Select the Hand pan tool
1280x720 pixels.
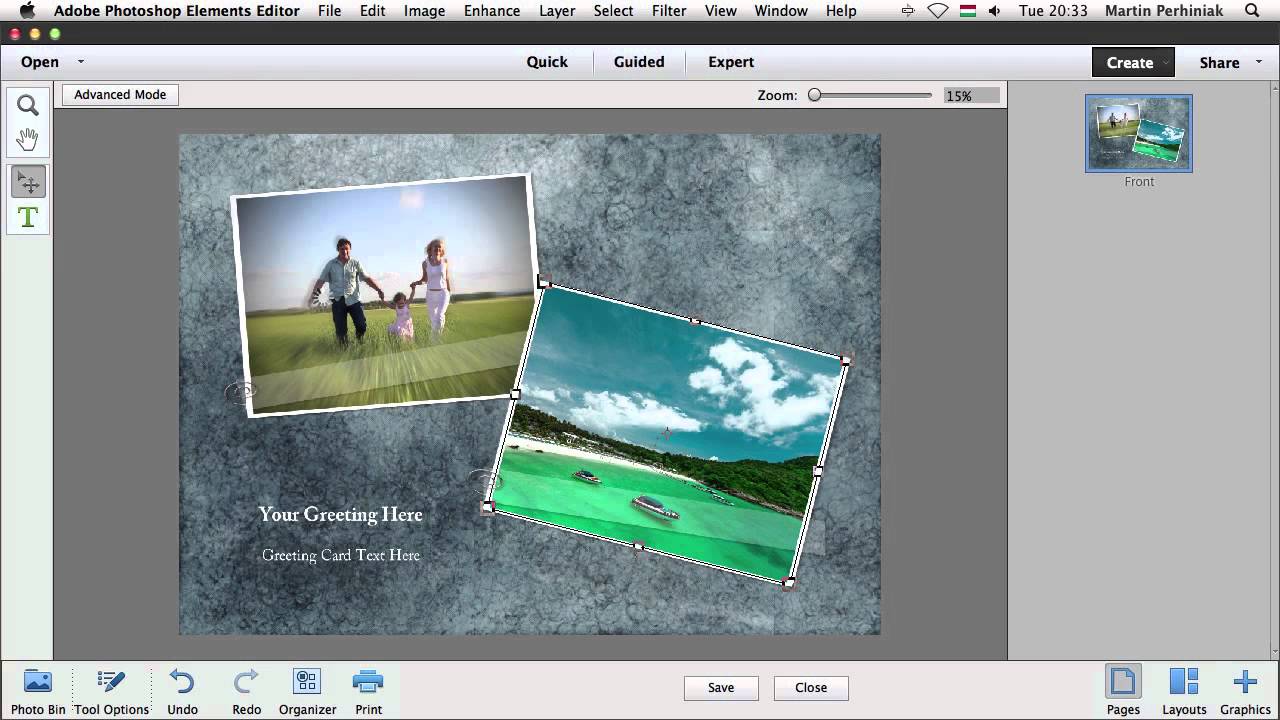27,140
